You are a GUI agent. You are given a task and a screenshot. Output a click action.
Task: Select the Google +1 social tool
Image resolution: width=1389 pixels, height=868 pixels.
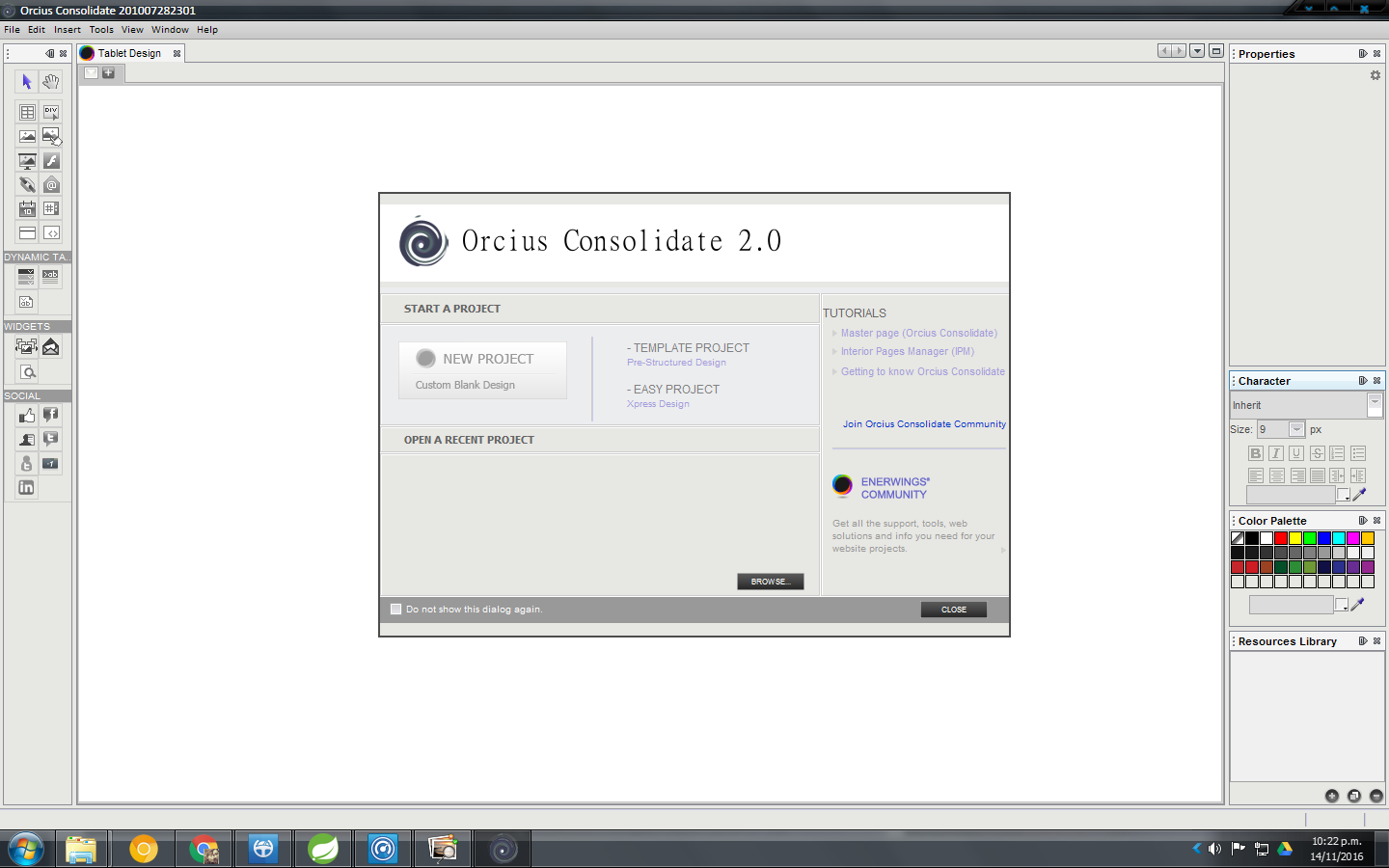click(x=51, y=464)
